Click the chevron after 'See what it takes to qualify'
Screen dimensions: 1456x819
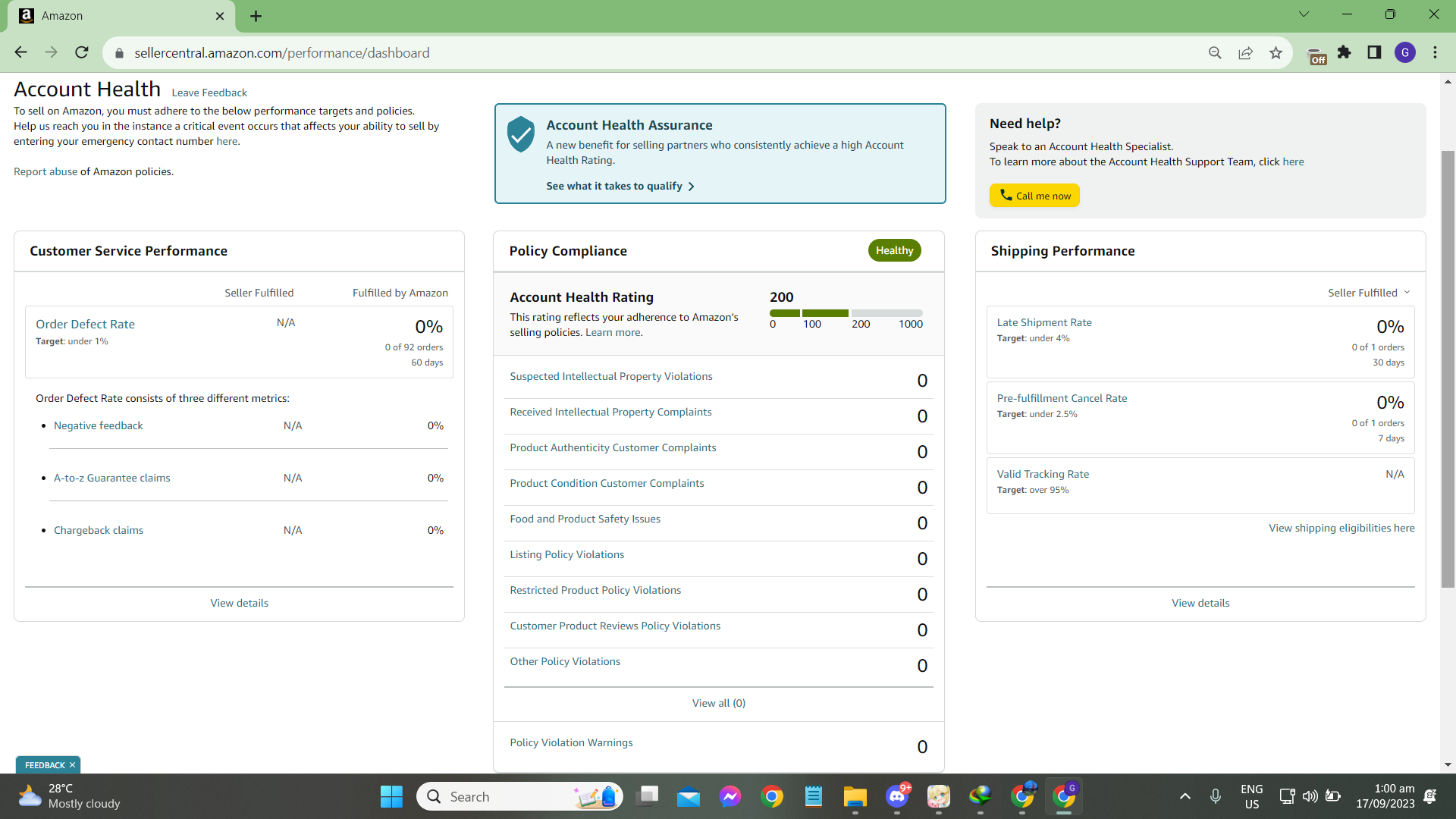coord(691,187)
